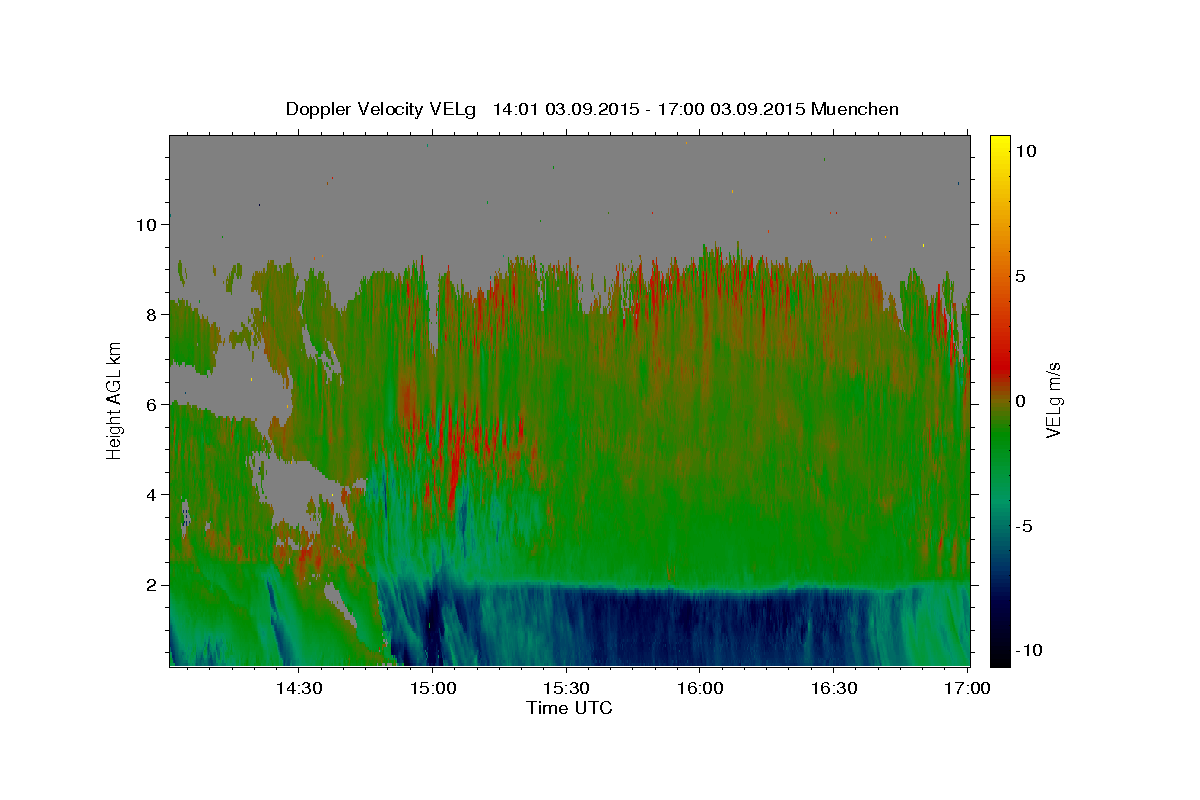The image size is (1200, 800).
Task: Click the colorbar label '-5'
Action: click(1024, 526)
